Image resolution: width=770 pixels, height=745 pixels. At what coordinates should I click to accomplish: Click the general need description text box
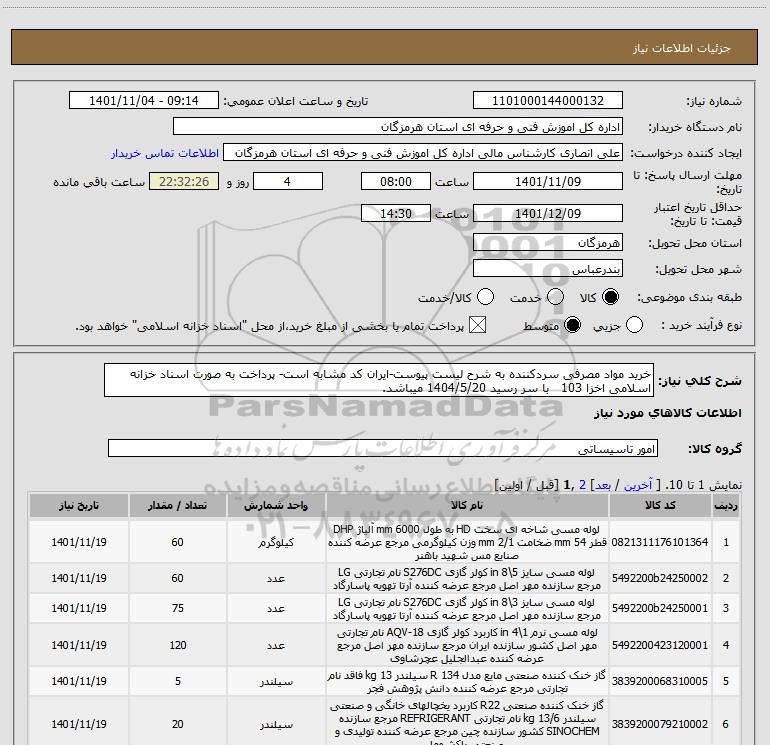[379, 381]
